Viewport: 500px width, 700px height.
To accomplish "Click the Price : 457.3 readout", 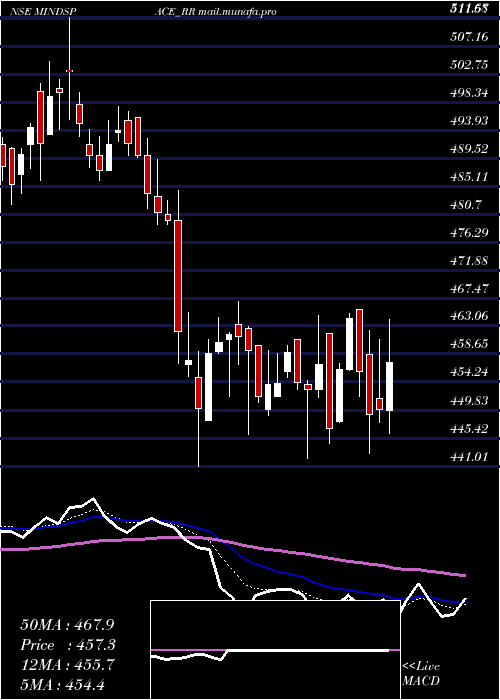I will tap(68, 645).
